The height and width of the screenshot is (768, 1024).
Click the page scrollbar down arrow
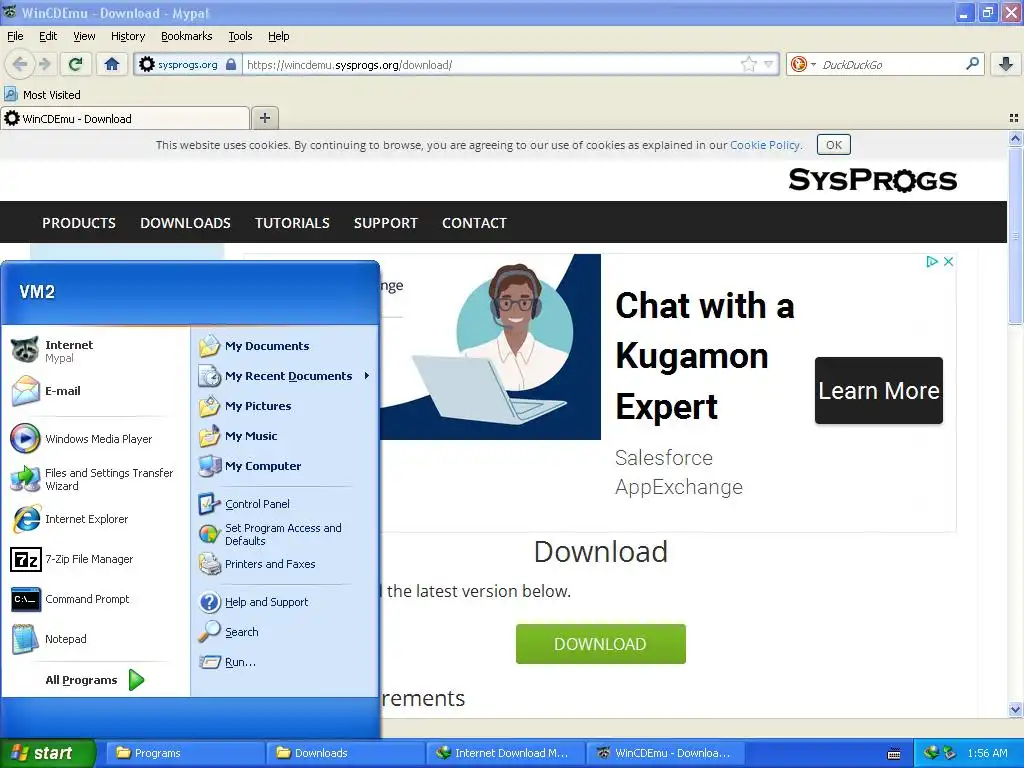click(1015, 709)
